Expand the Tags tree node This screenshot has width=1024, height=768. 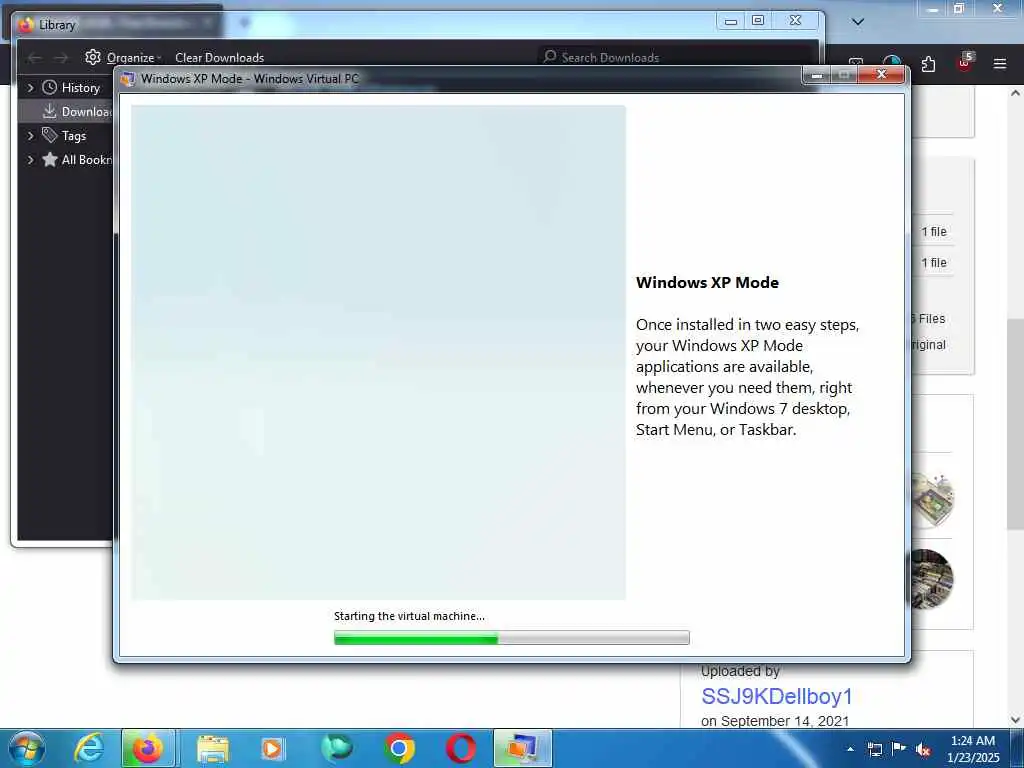30,135
